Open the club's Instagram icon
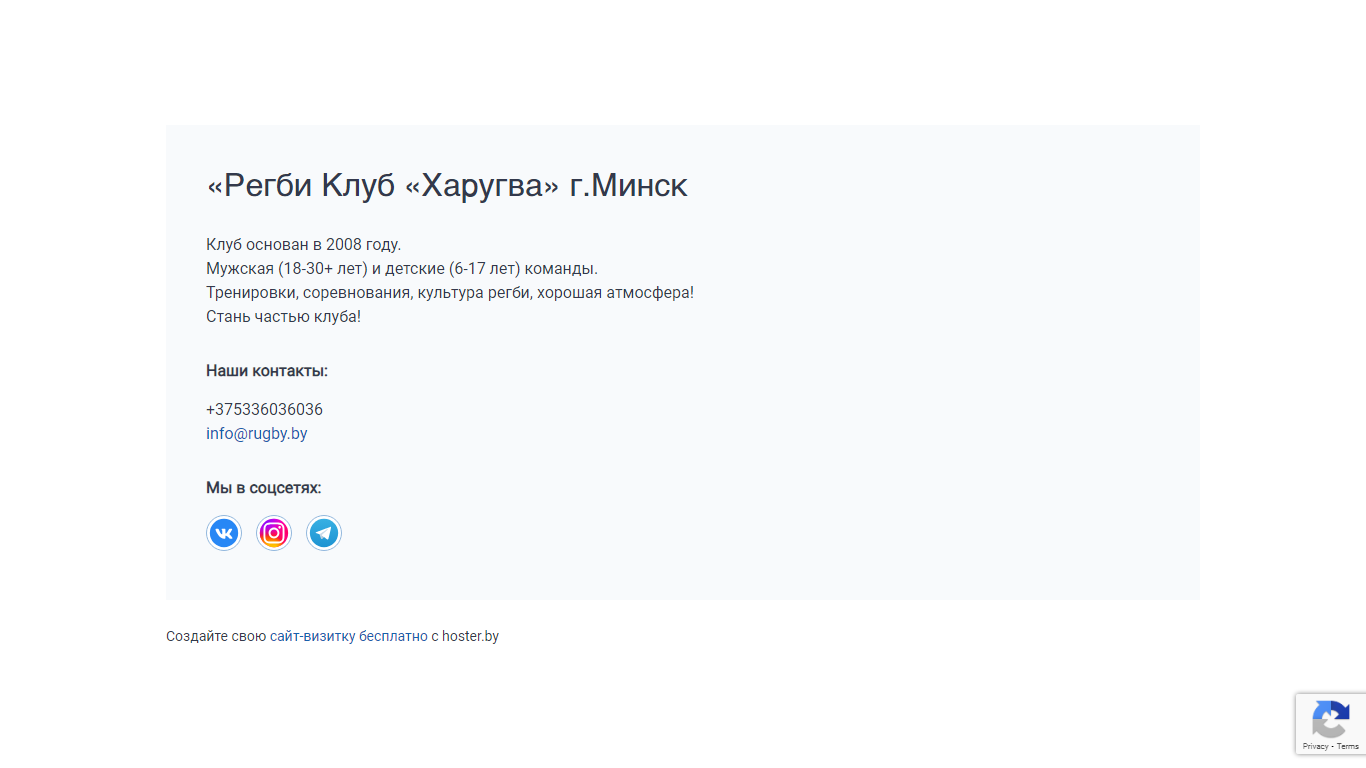This screenshot has width=1366, height=768. pos(274,533)
